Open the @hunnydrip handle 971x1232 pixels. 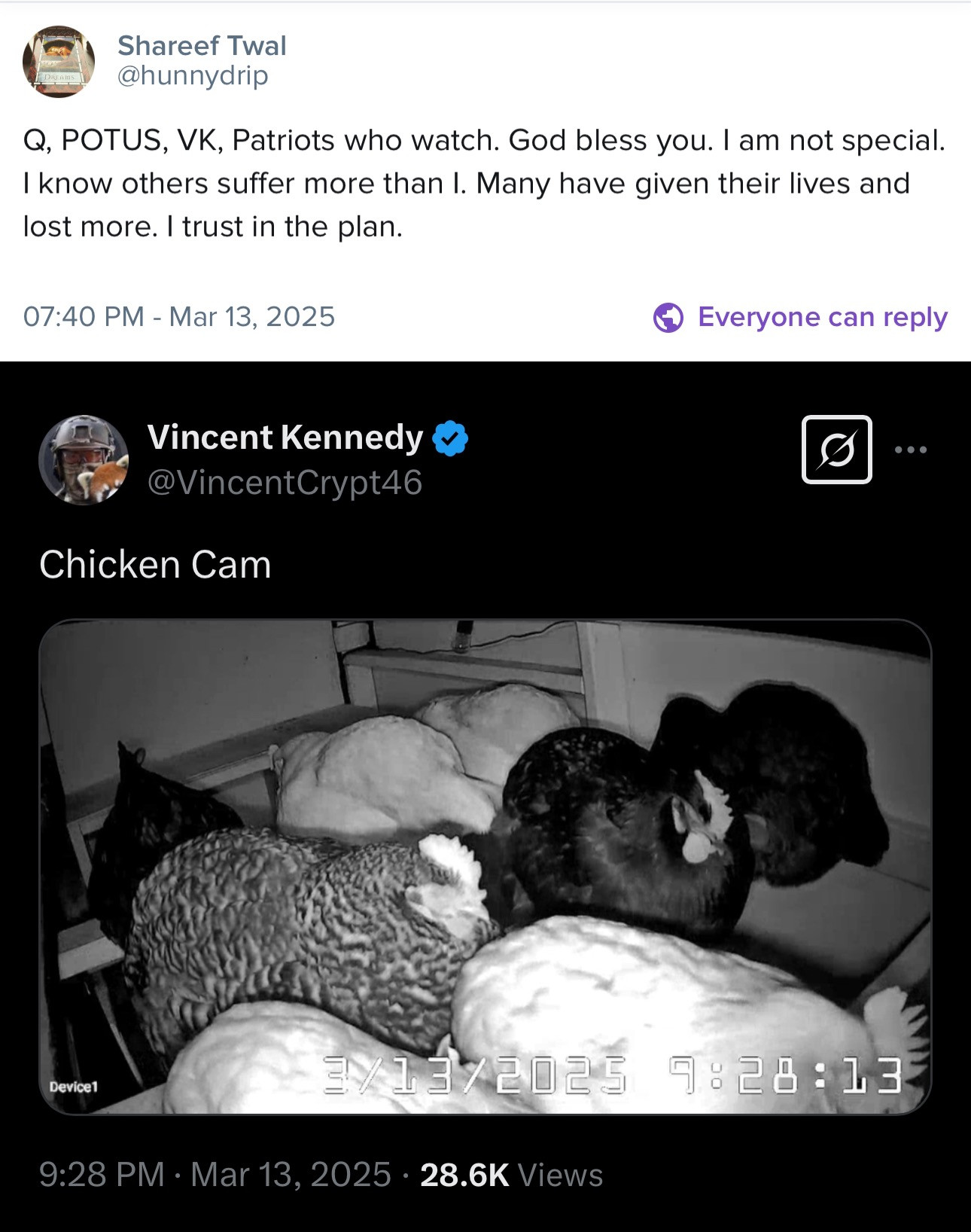(x=193, y=75)
